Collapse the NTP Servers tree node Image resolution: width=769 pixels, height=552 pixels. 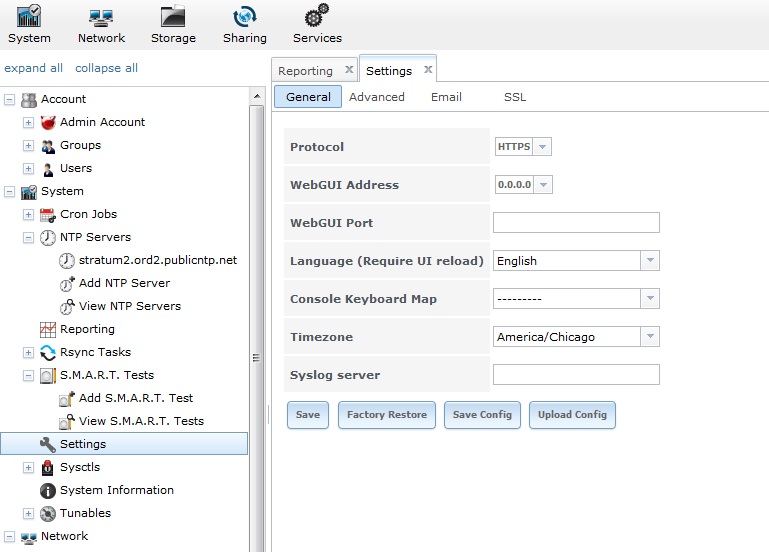point(28,238)
